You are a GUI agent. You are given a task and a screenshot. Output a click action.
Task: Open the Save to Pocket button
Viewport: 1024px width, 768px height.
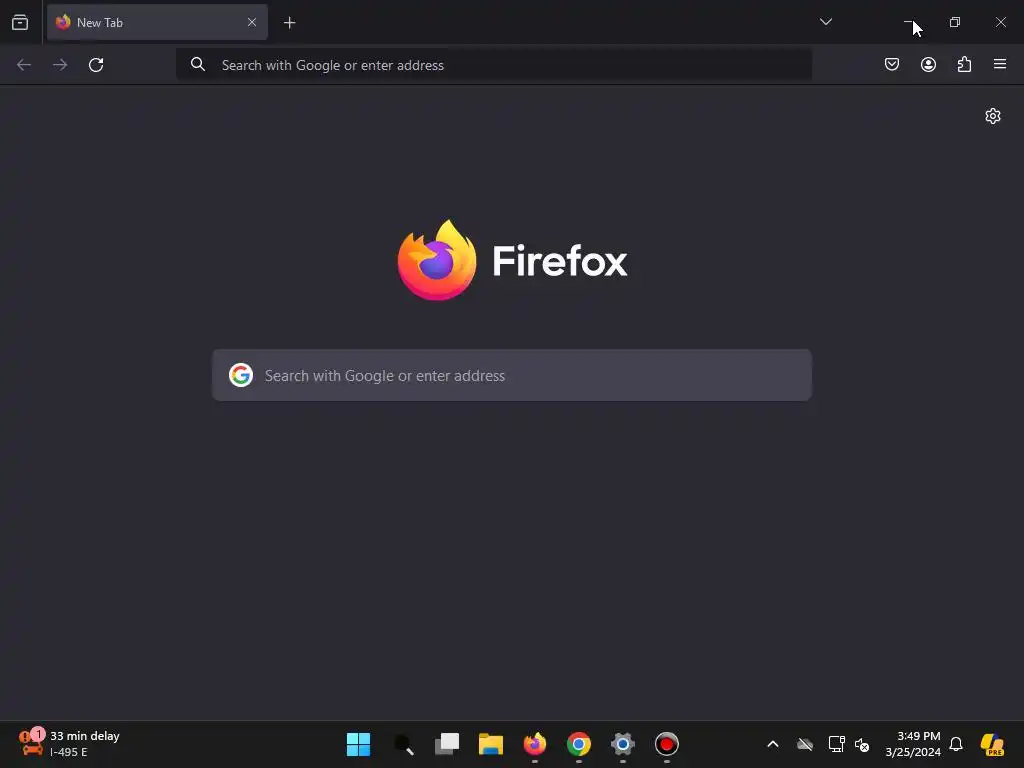pos(892,64)
